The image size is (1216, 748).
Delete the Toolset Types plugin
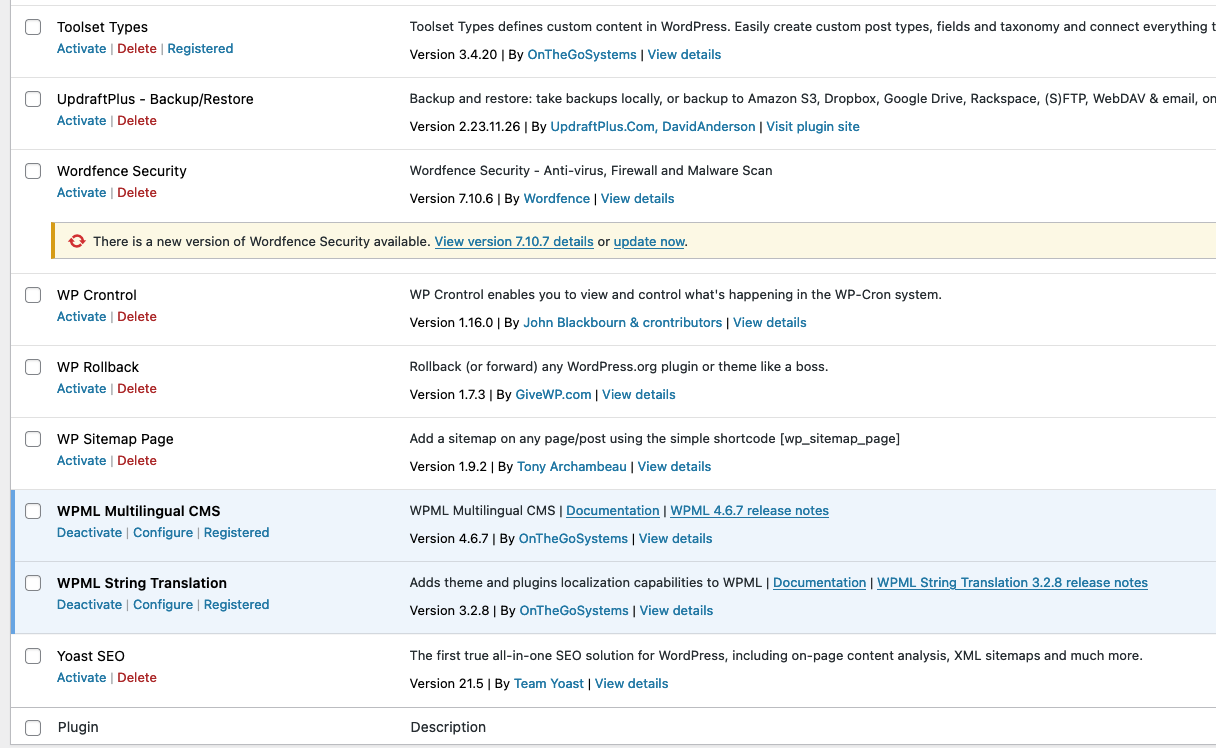(137, 48)
